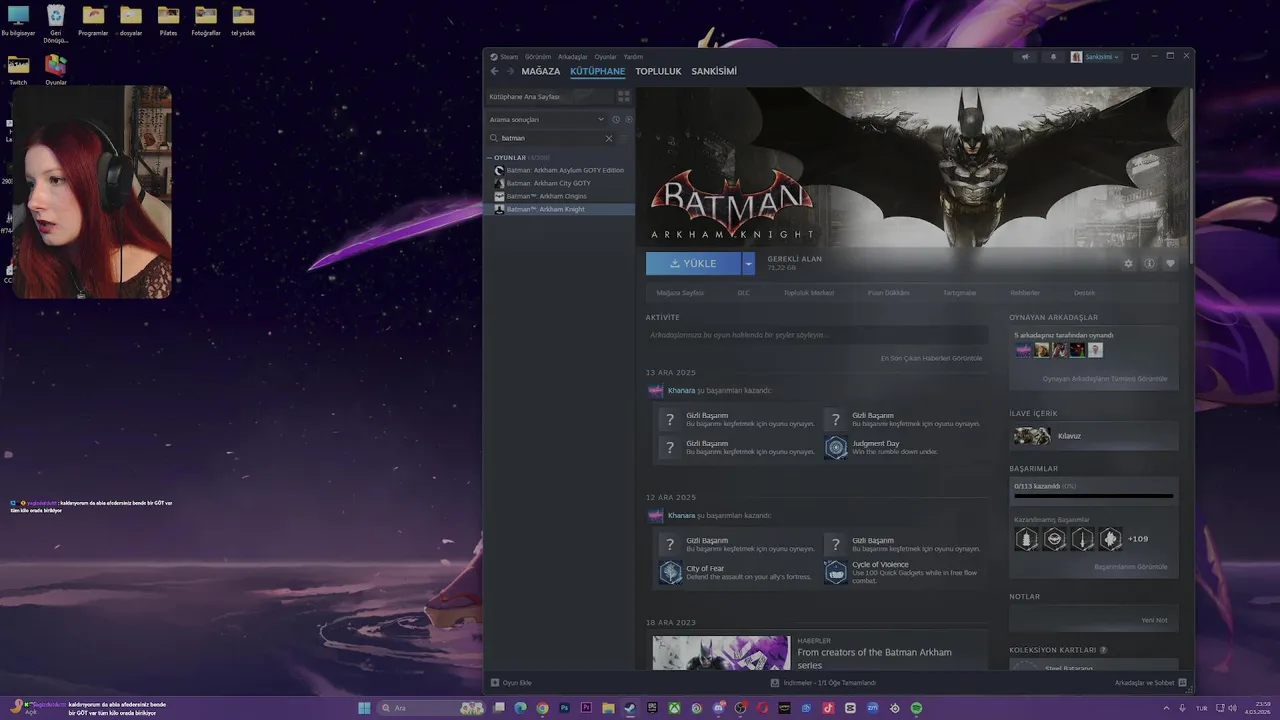The image size is (1280, 720).
Task: Open Steam in the Windows taskbar
Action: click(630, 708)
